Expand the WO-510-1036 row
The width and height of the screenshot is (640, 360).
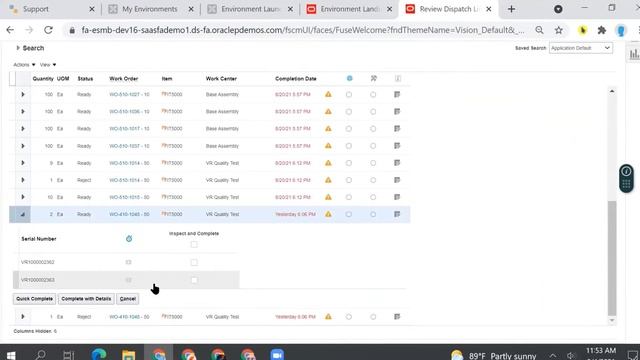(23, 111)
